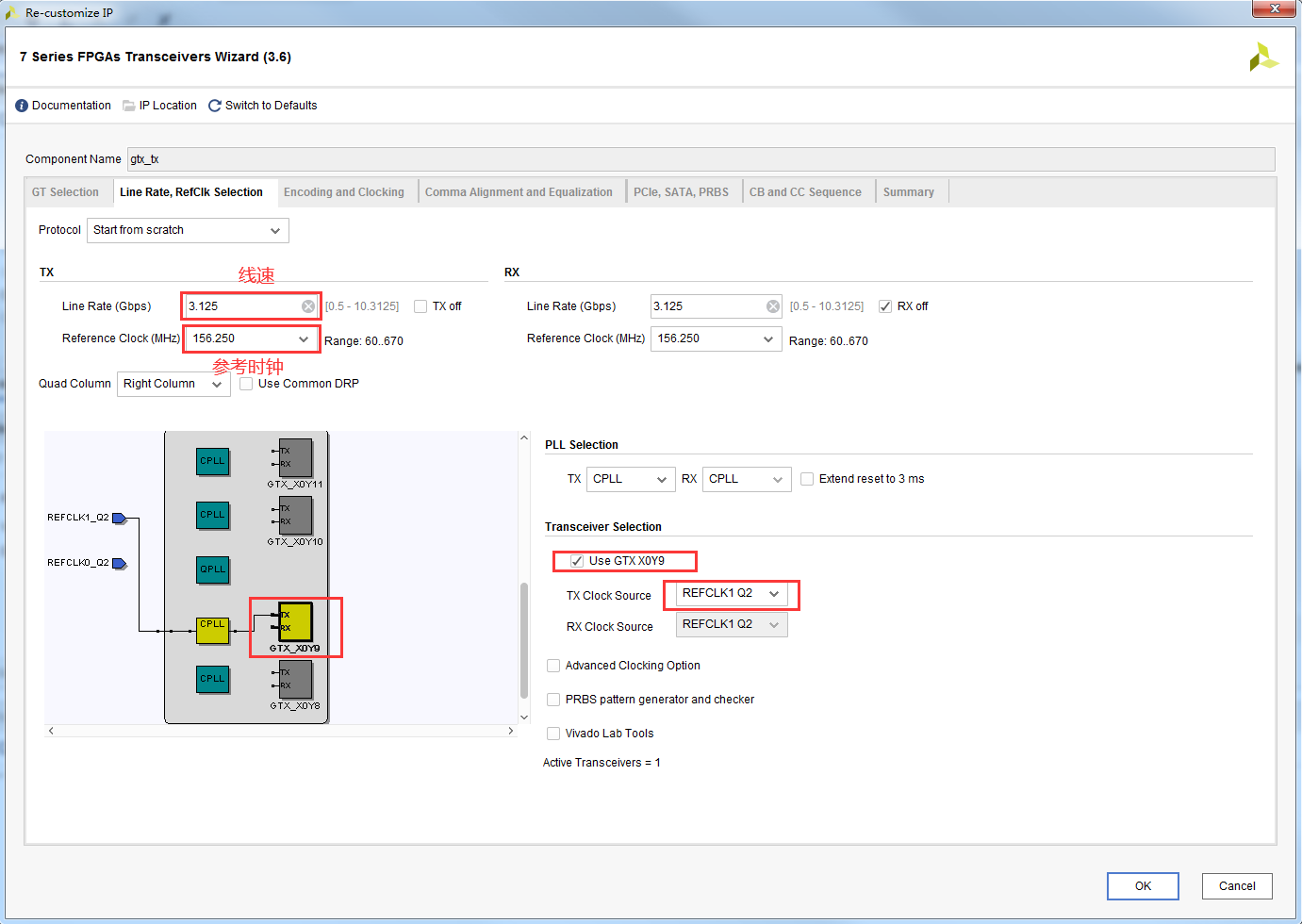Open the Quad Column dropdown

coord(173,384)
